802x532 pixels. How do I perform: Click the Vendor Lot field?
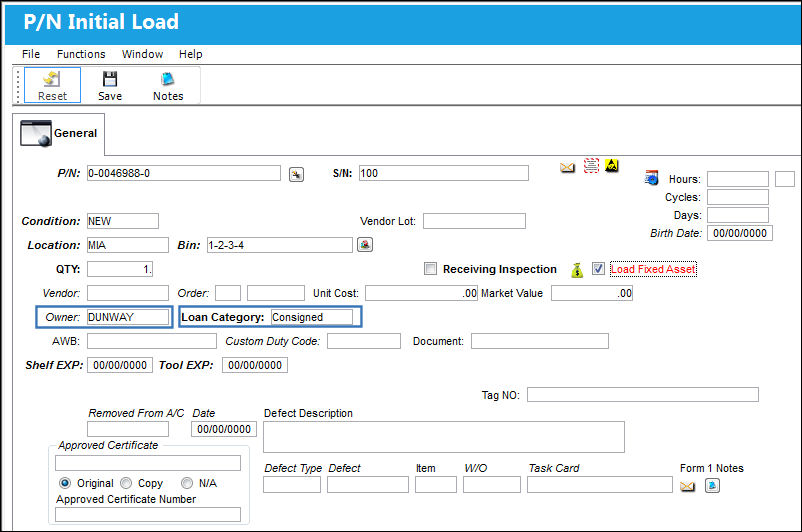pos(474,221)
